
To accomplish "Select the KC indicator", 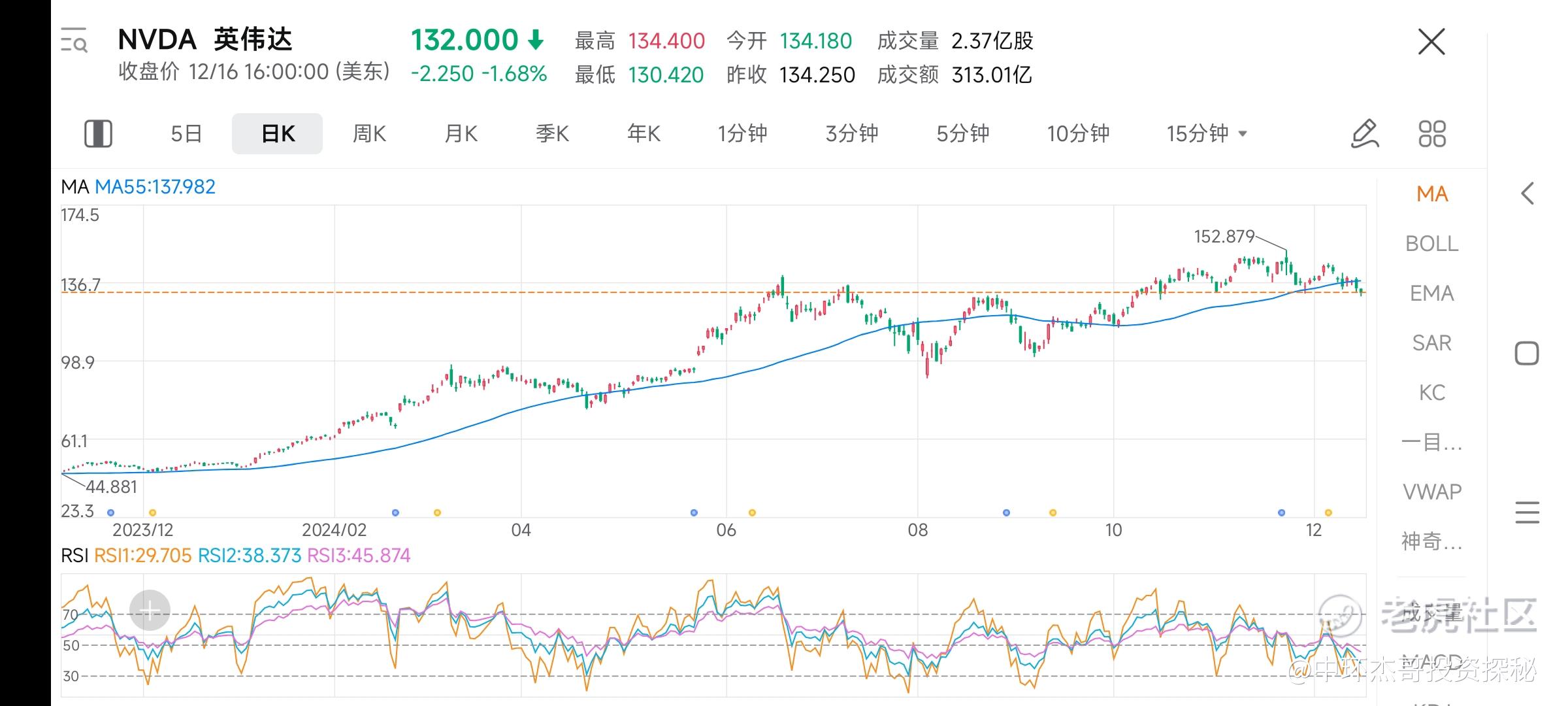I will click(x=1431, y=393).
